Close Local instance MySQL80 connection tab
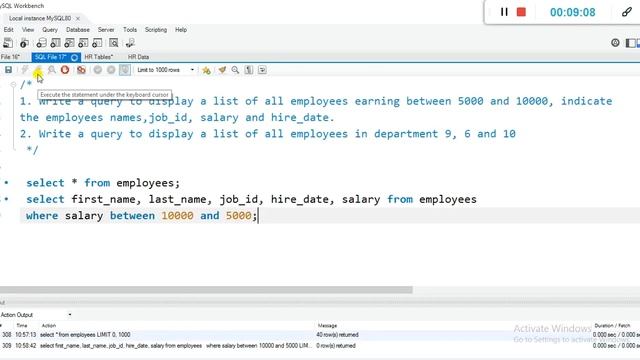Screen dimensions: 640x360 point(78,18)
